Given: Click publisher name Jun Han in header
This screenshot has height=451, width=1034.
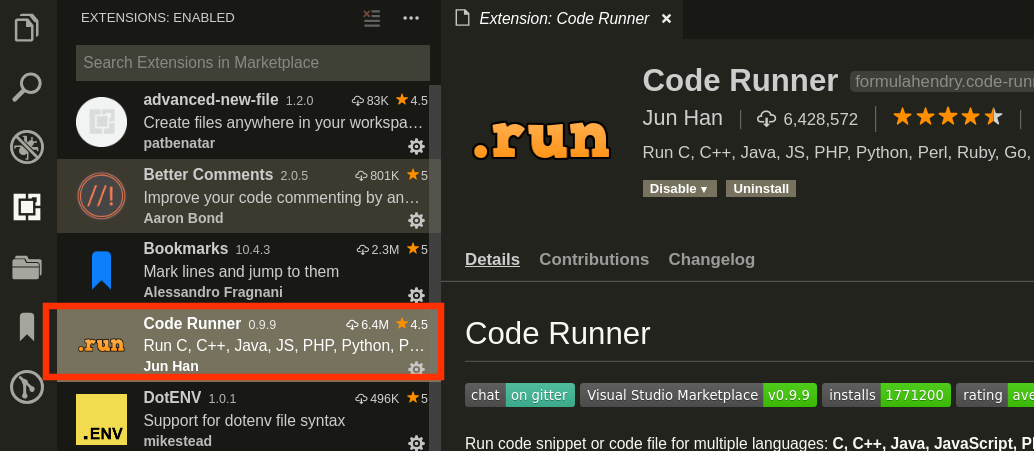Looking at the screenshot, I should (683, 118).
